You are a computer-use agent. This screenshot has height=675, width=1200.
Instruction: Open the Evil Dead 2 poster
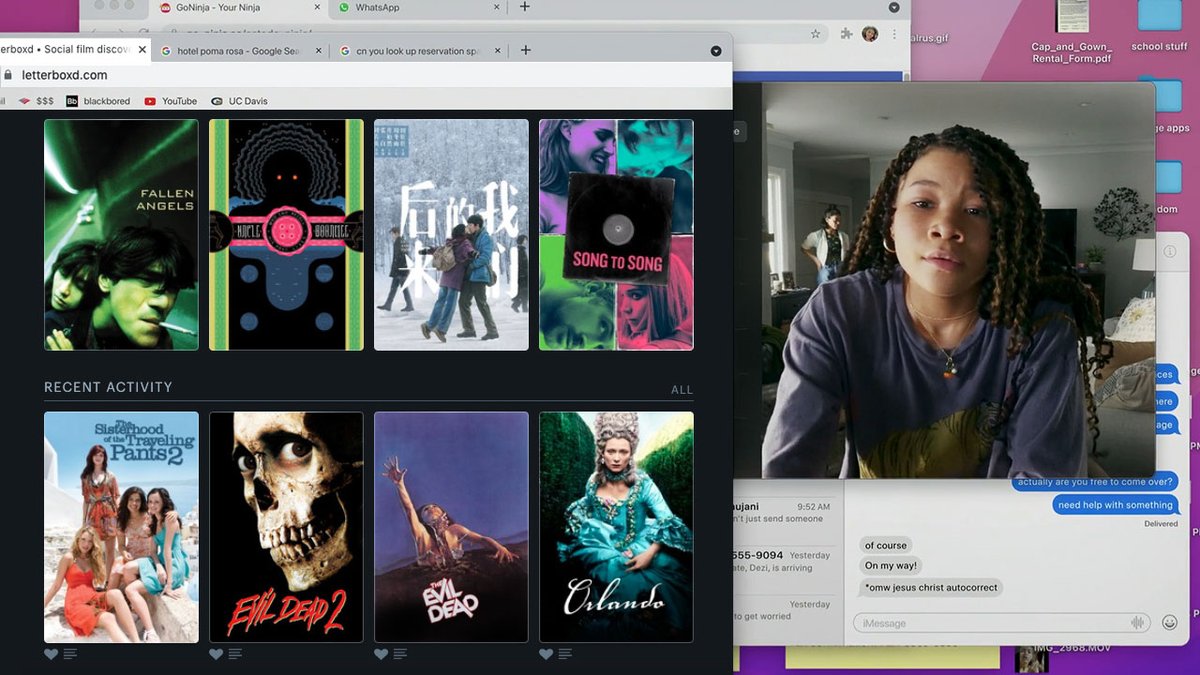point(286,527)
